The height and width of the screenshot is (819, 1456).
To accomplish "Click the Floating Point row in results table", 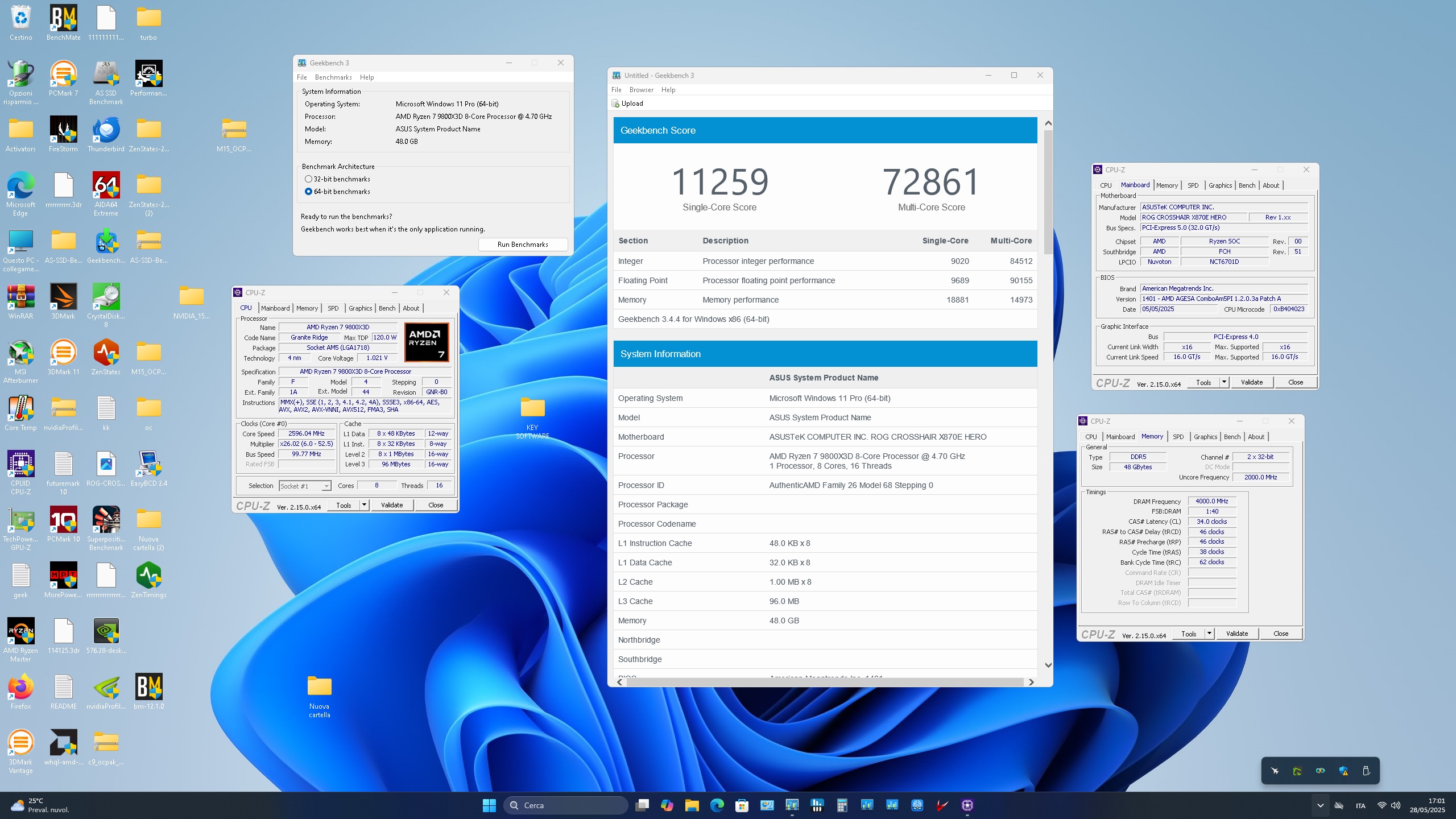I will [x=825, y=280].
